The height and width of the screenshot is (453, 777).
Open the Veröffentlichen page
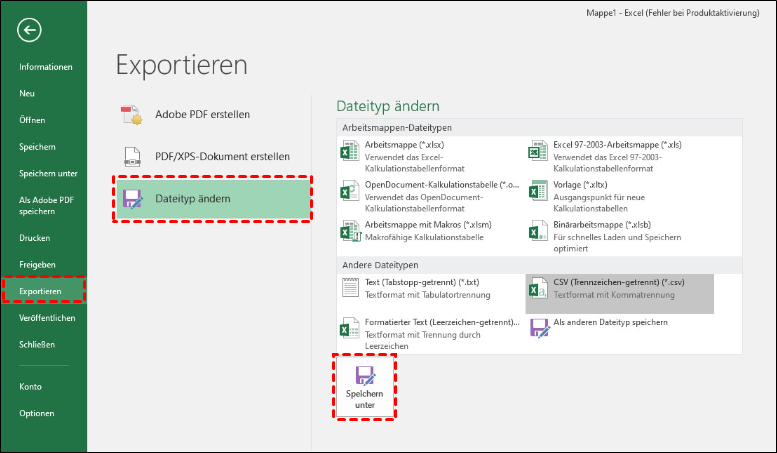(x=47, y=318)
